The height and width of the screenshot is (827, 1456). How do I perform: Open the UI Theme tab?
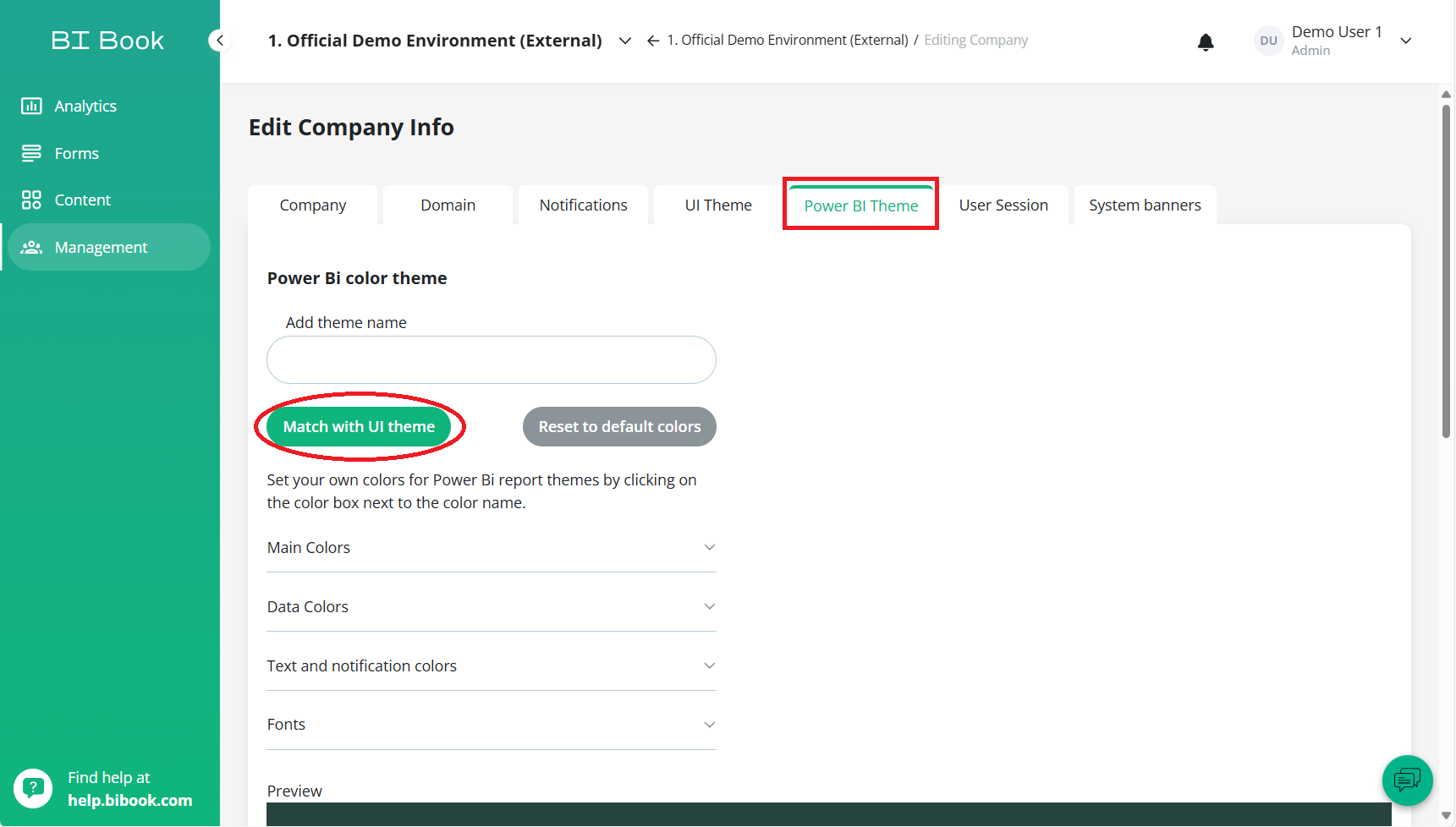(x=718, y=205)
